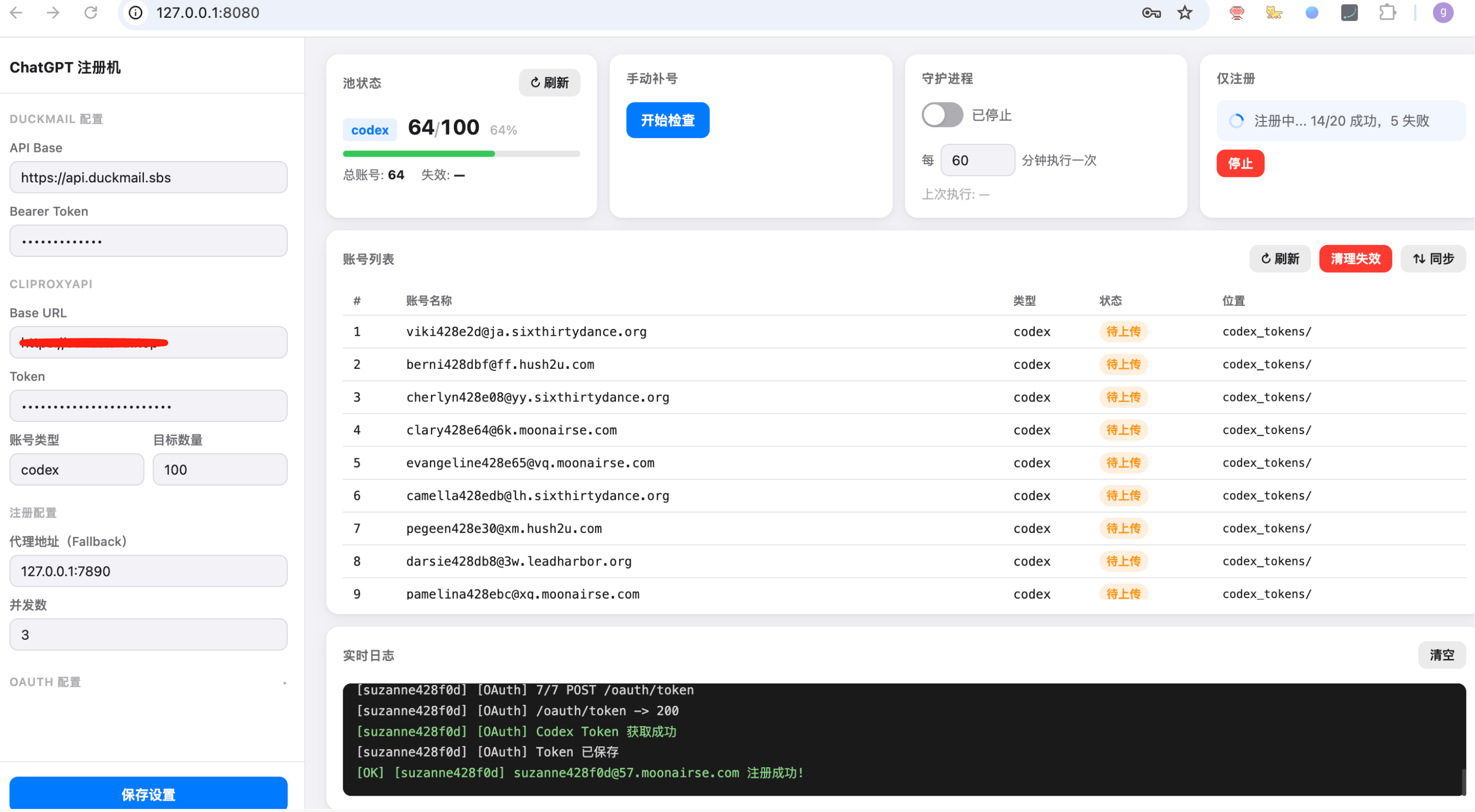The width and height of the screenshot is (1475, 812).
Task: Click the ChatGPT 注册机 title
Action: pos(65,68)
